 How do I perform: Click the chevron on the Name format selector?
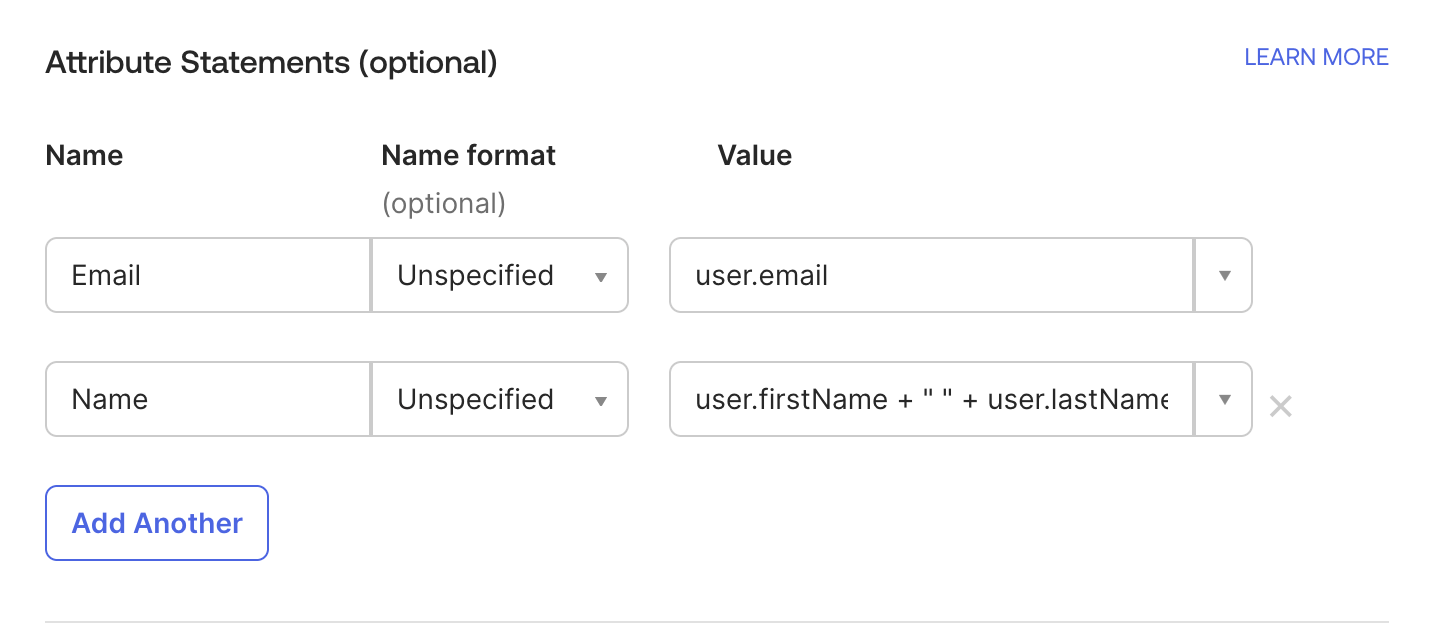[601, 399]
